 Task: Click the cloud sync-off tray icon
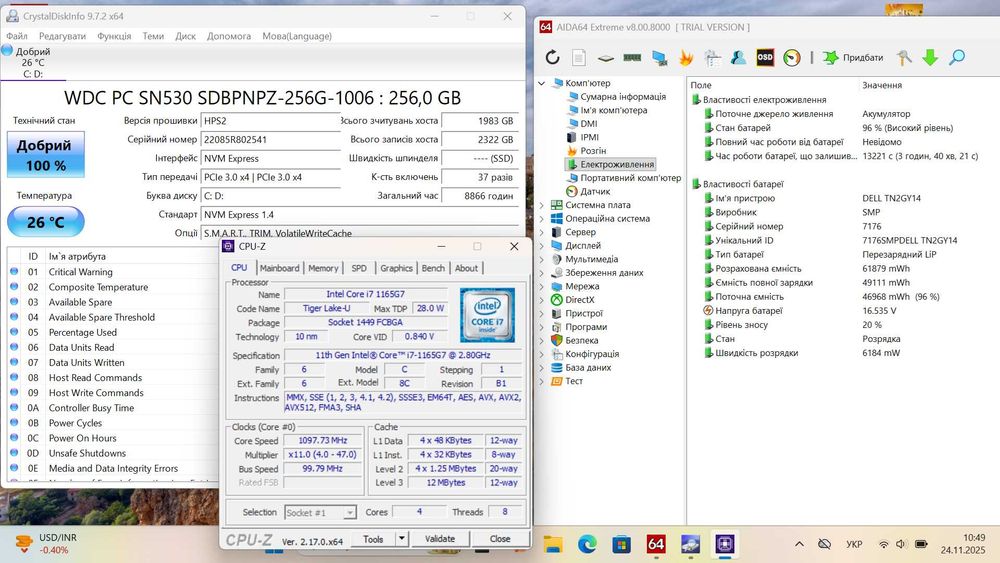tap(825, 544)
